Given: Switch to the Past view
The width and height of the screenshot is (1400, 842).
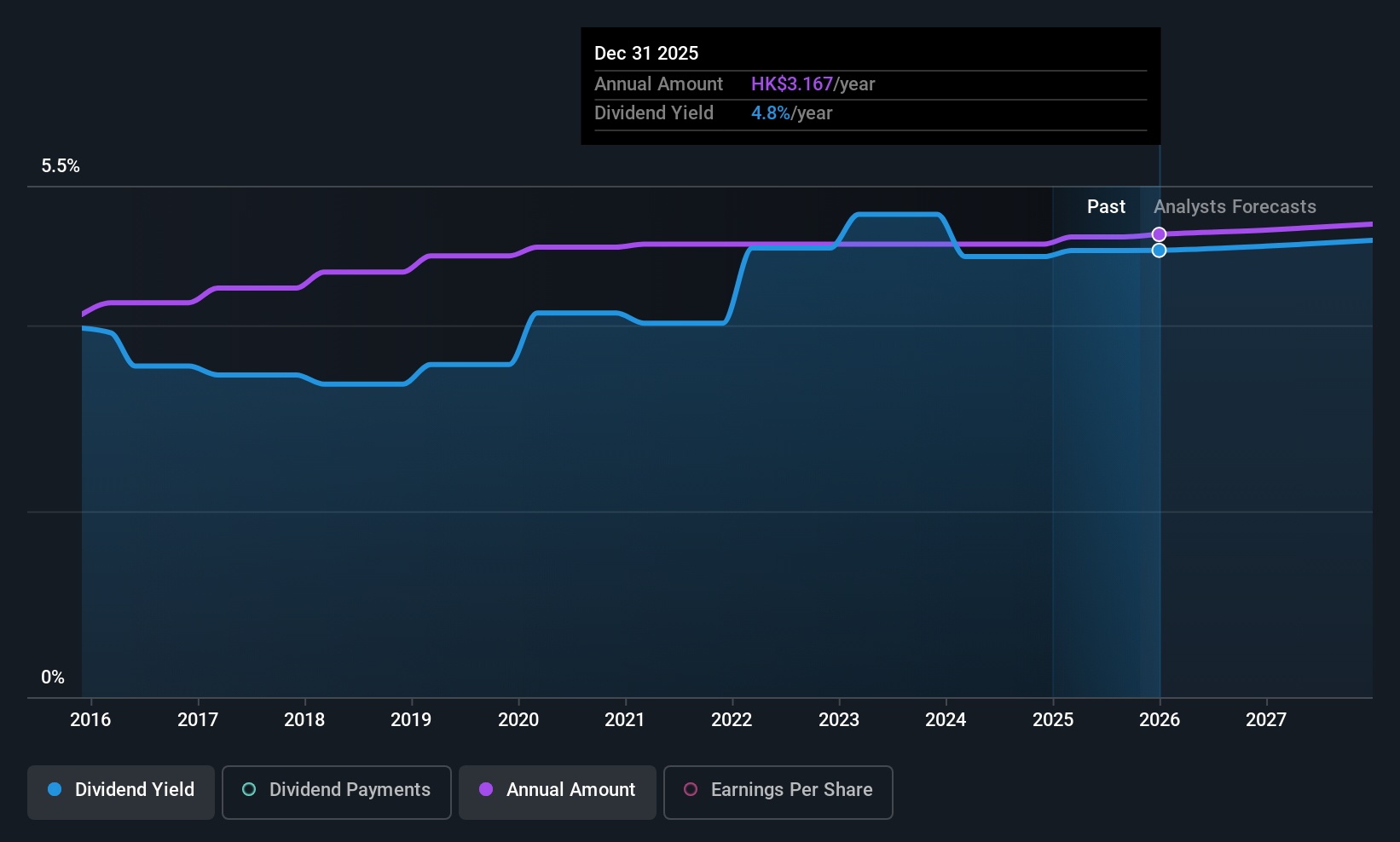Looking at the screenshot, I should pos(1106,206).
